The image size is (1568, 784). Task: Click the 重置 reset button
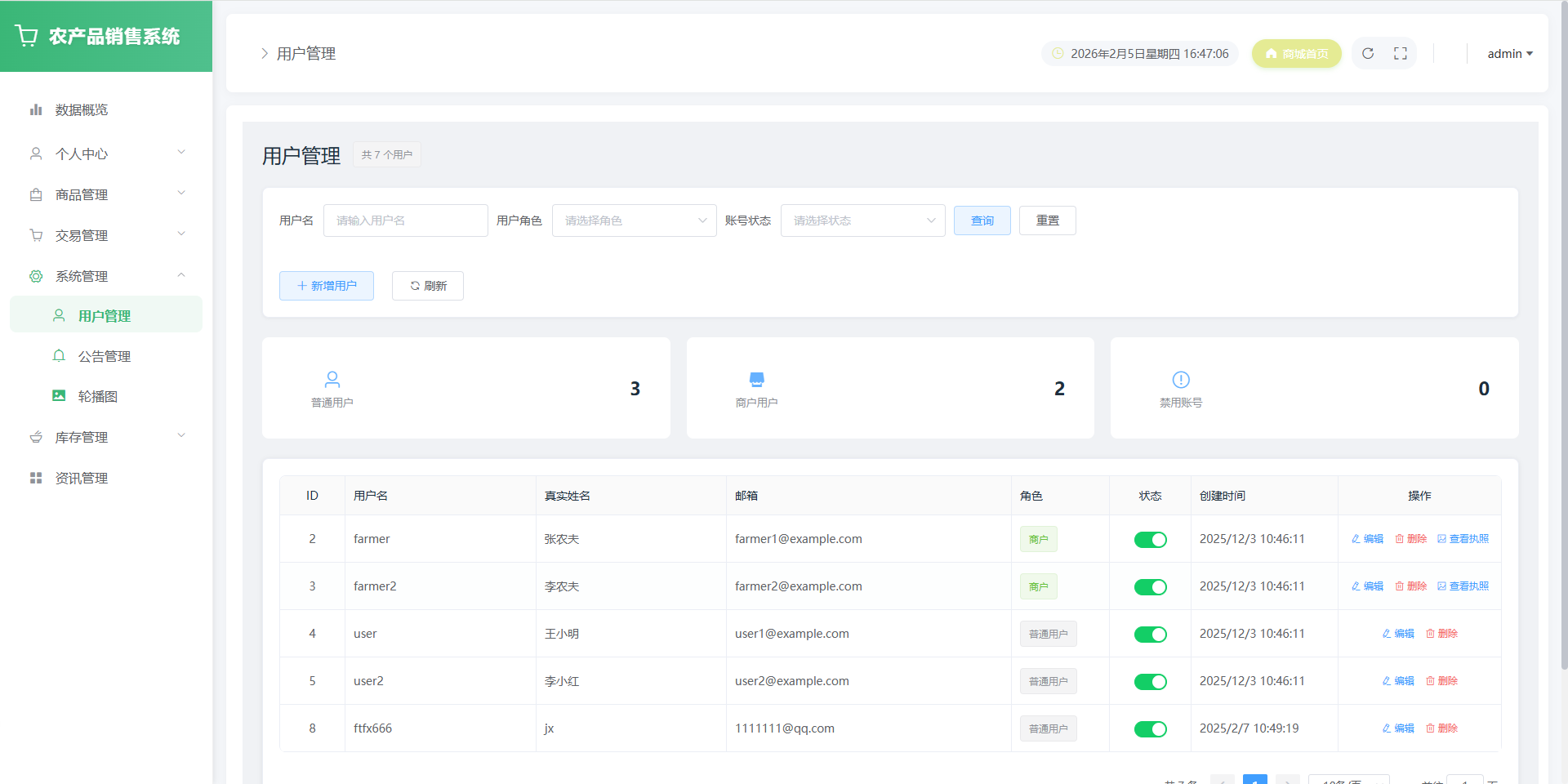(1048, 220)
